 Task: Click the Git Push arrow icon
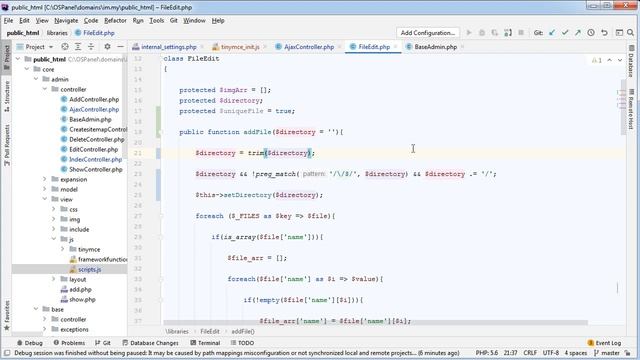(x=578, y=33)
